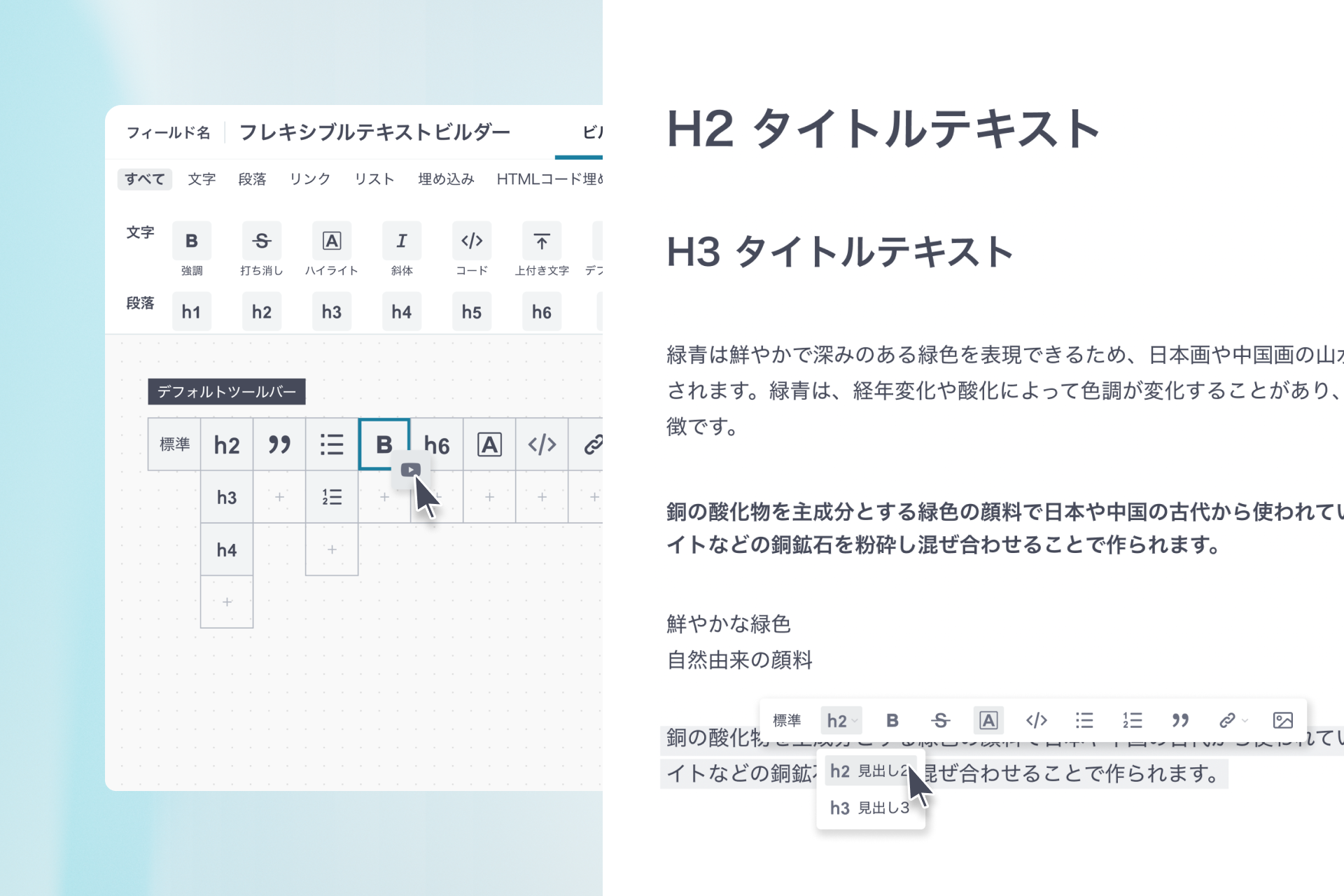
Task: Switch to the 段落 filter tab
Action: click(x=252, y=179)
